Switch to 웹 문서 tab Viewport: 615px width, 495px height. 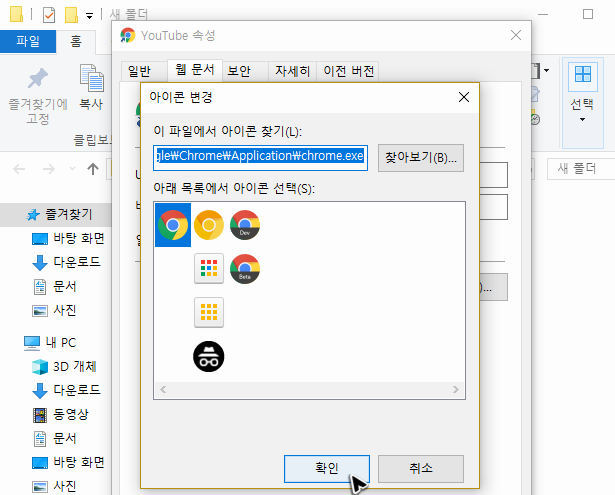tap(195, 70)
